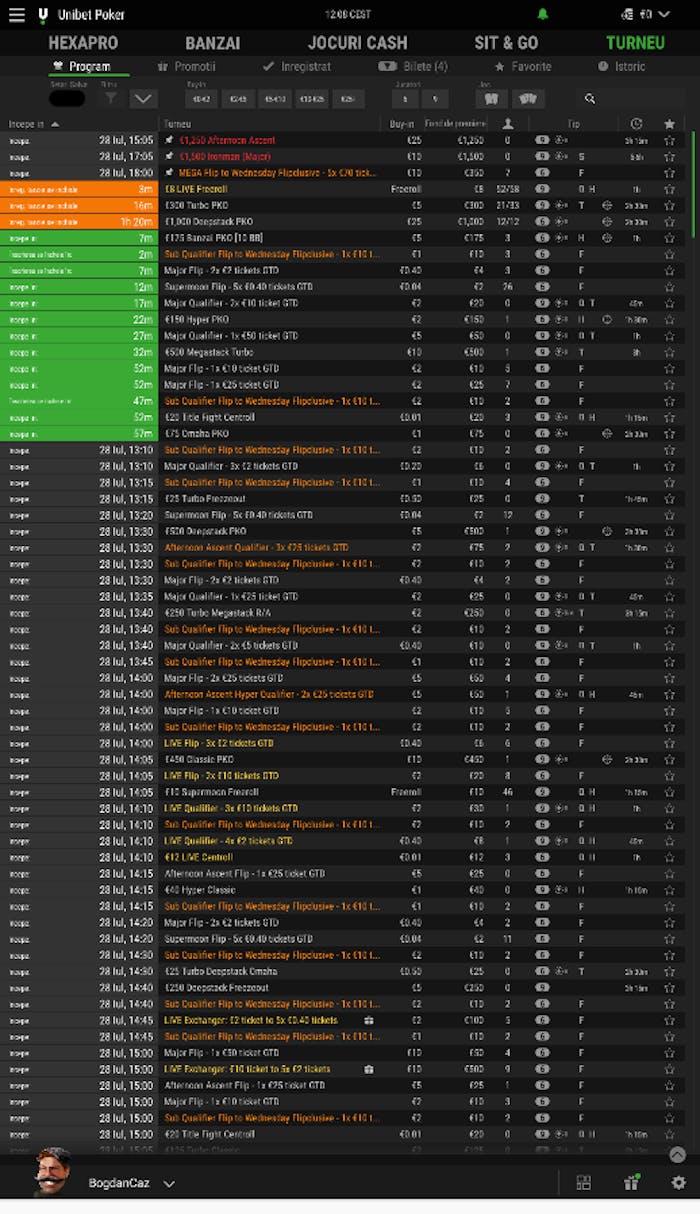Expand the filters chevron panel
Image resolution: width=700 pixels, height=1214 pixels.
pos(143,98)
